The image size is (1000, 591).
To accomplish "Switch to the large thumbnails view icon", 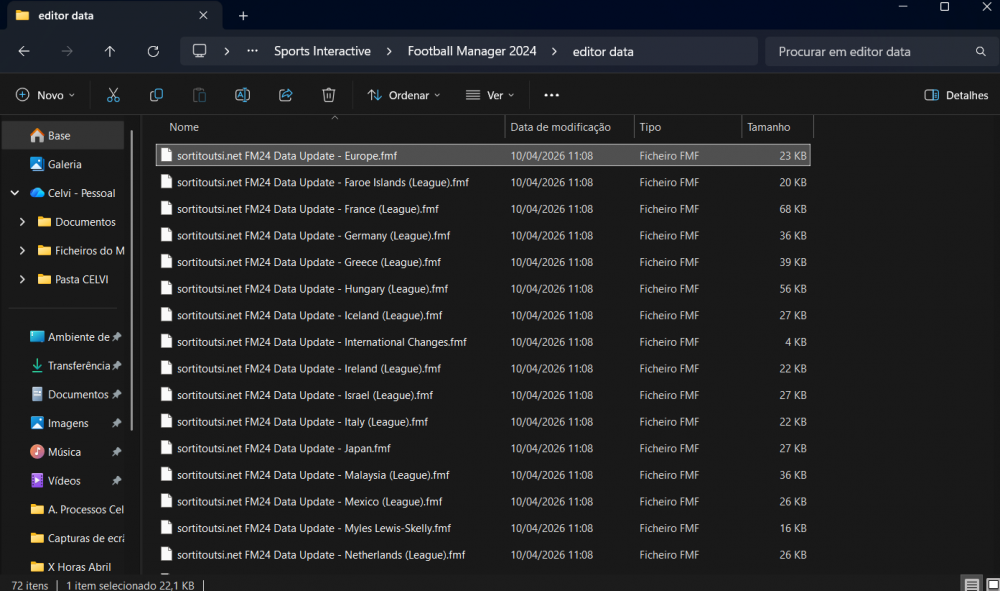I will [x=992, y=584].
